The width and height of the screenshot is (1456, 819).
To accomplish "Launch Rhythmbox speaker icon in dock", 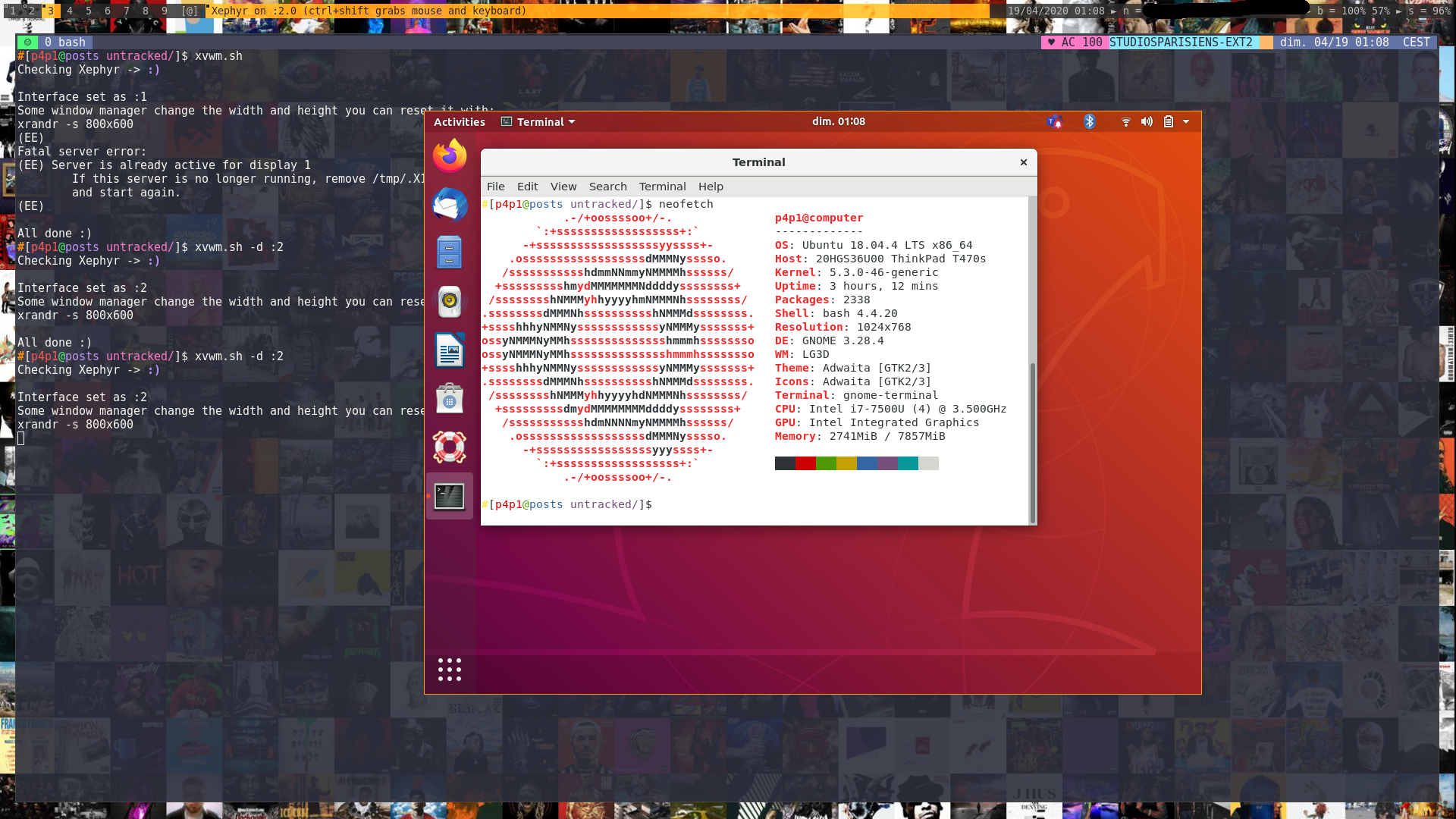I will [450, 301].
